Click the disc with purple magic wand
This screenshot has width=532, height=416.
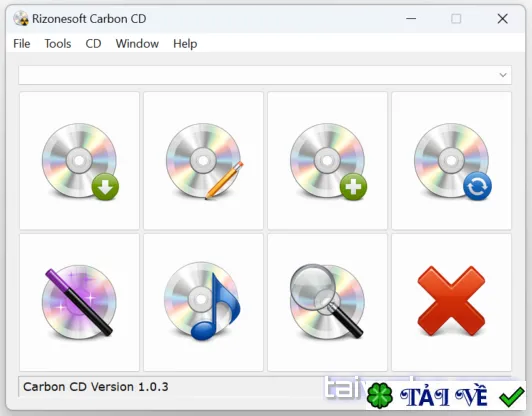tap(79, 302)
